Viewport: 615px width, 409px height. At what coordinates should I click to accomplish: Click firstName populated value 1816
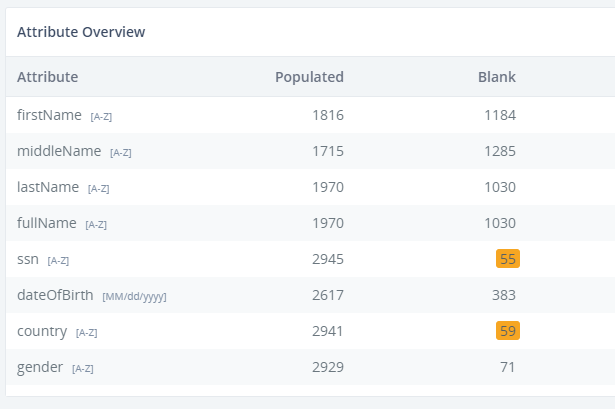(x=328, y=115)
